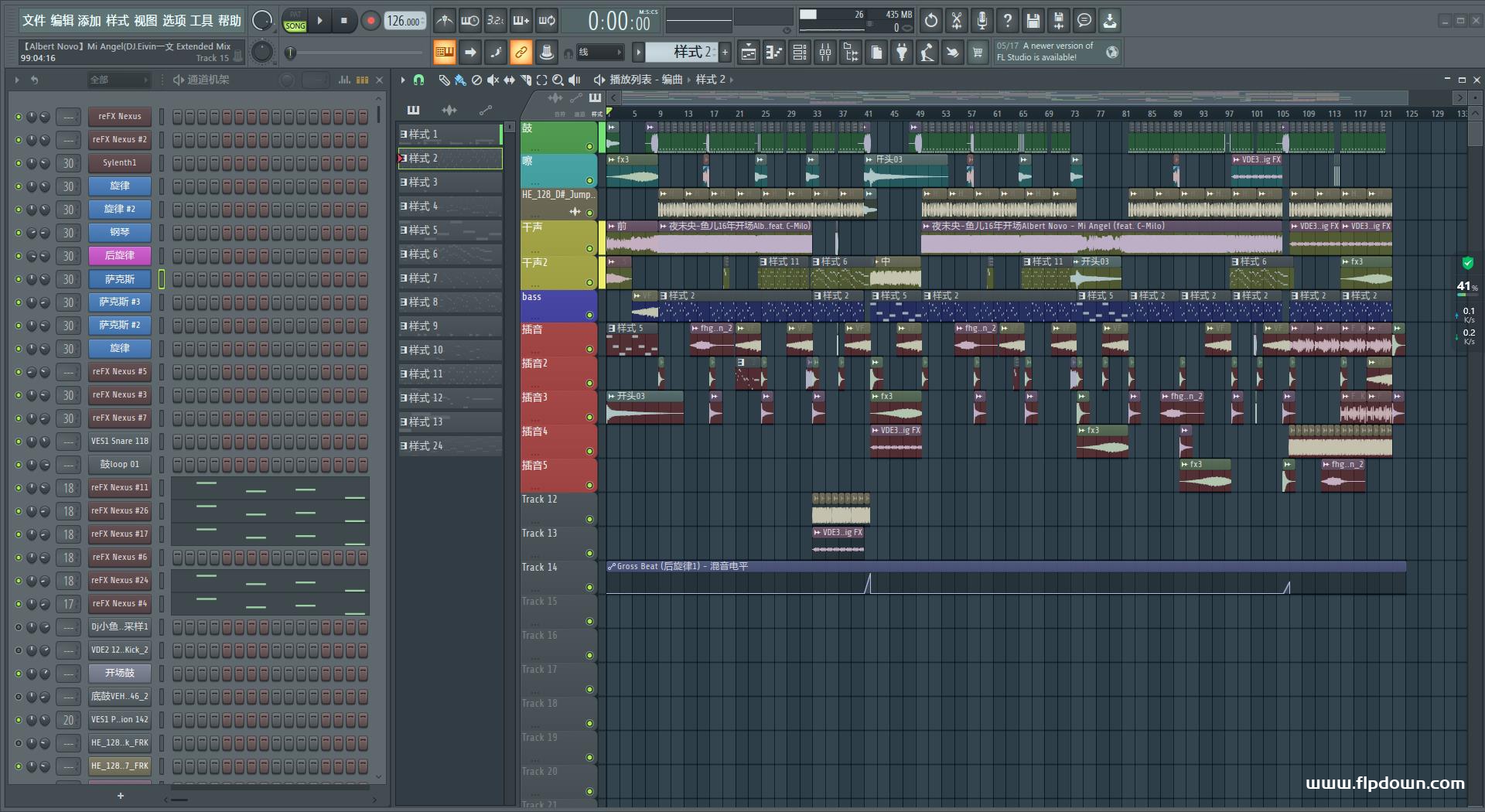Viewport: 1485px width, 812px height.
Task: Mute the bass playlist track
Action: (589, 315)
